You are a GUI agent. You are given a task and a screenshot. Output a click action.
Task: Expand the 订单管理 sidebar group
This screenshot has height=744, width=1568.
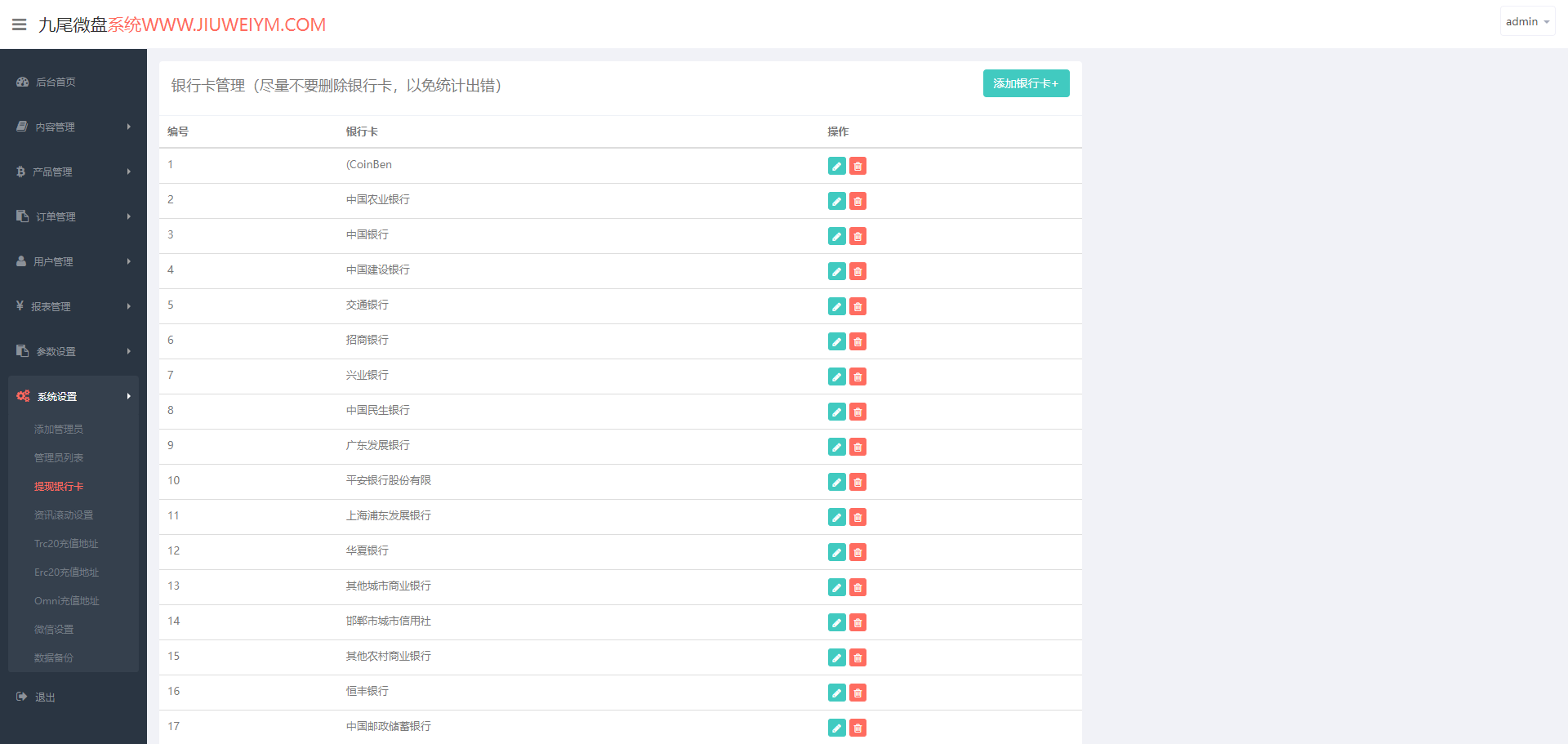pyautogui.click(x=73, y=216)
